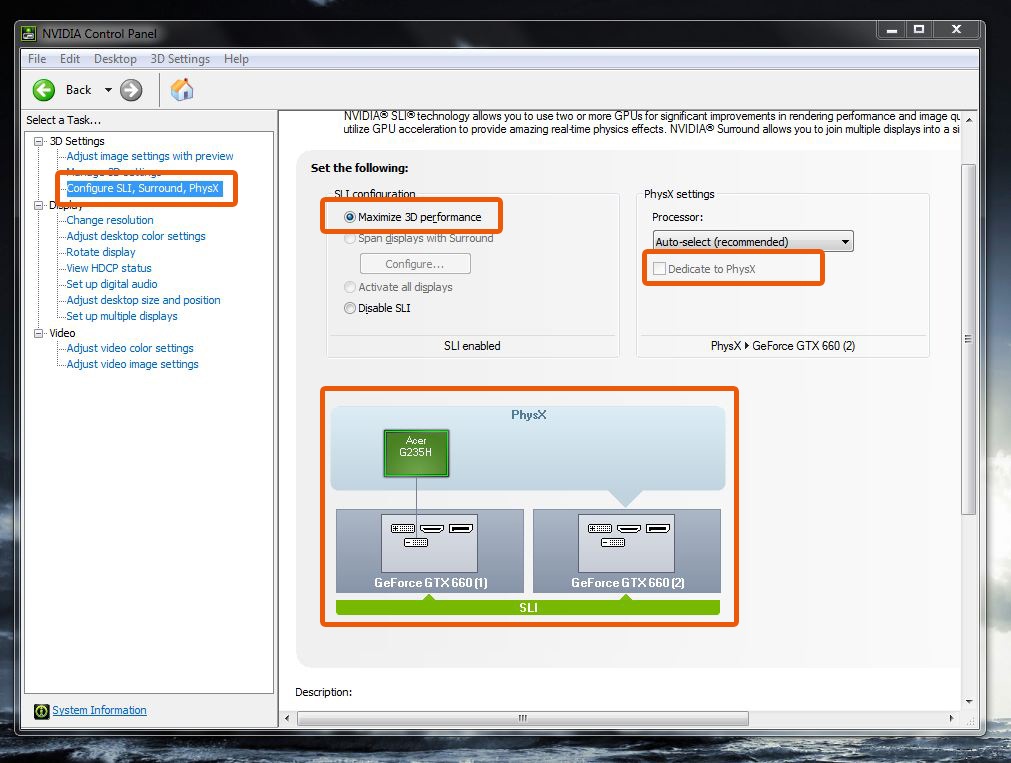
Task: Click the PhysX GeForce GTX 660 (2) status text
Action: [783, 346]
